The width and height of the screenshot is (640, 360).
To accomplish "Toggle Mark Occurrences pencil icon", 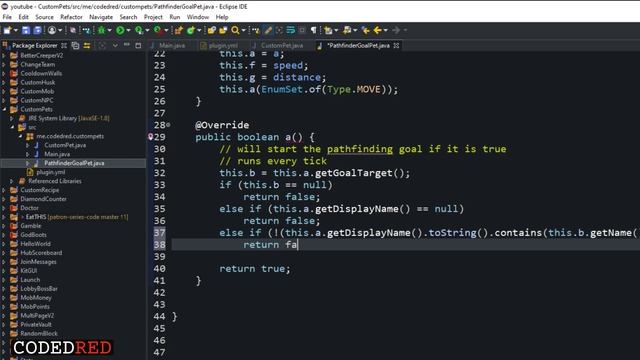I will point(268,30).
